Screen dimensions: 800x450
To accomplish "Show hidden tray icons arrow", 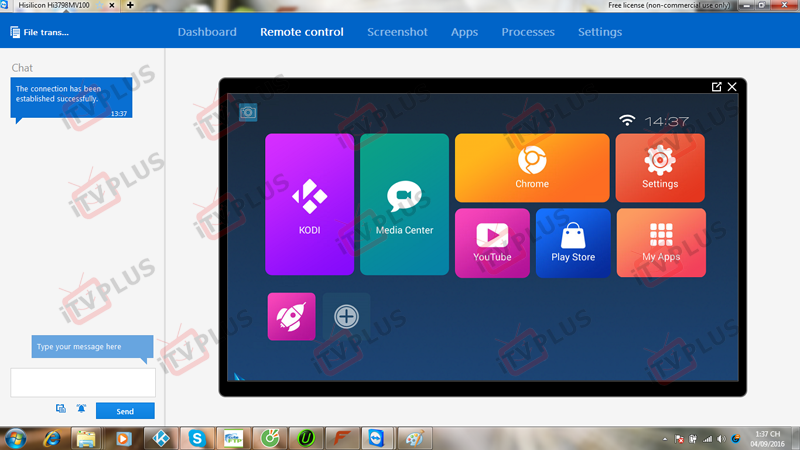I will [665, 439].
